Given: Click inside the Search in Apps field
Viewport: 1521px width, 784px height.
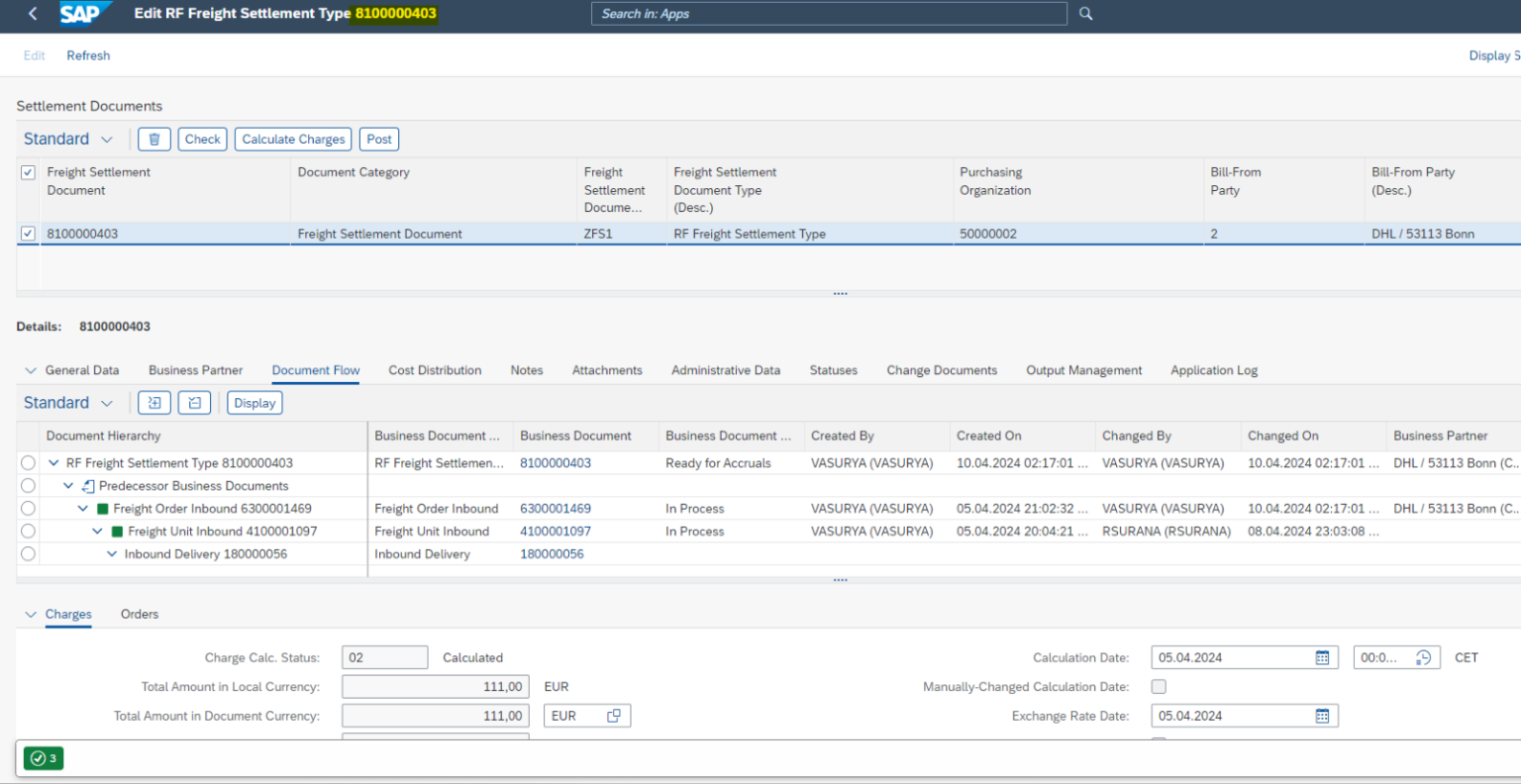Looking at the screenshot, I should 830,14.
